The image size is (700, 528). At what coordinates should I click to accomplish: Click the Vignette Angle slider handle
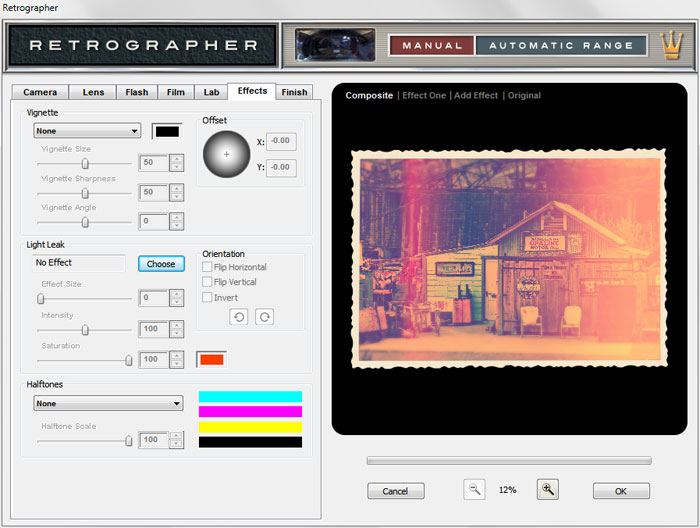(85, 222)
